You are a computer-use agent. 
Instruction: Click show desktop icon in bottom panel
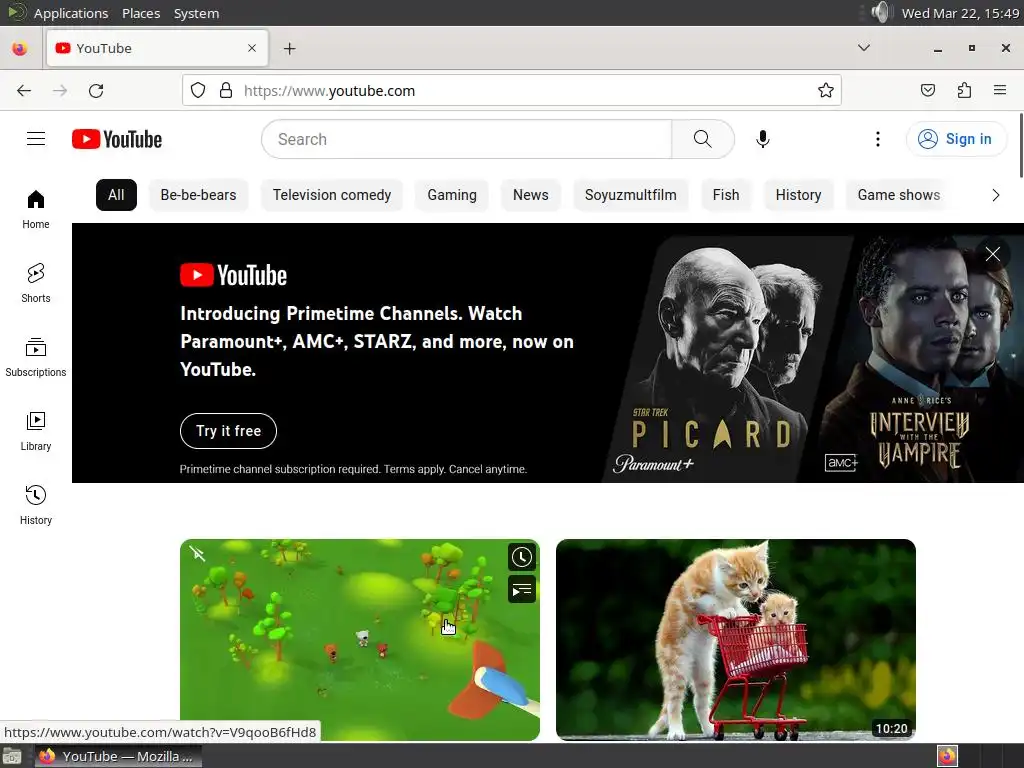(x=12, y=756)
